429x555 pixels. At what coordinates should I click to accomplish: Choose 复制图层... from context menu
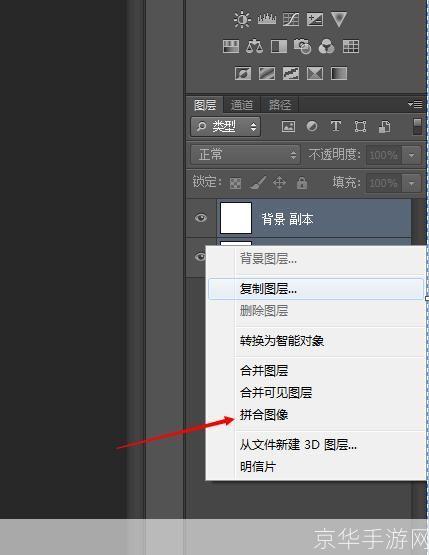[x=316, y=289]
